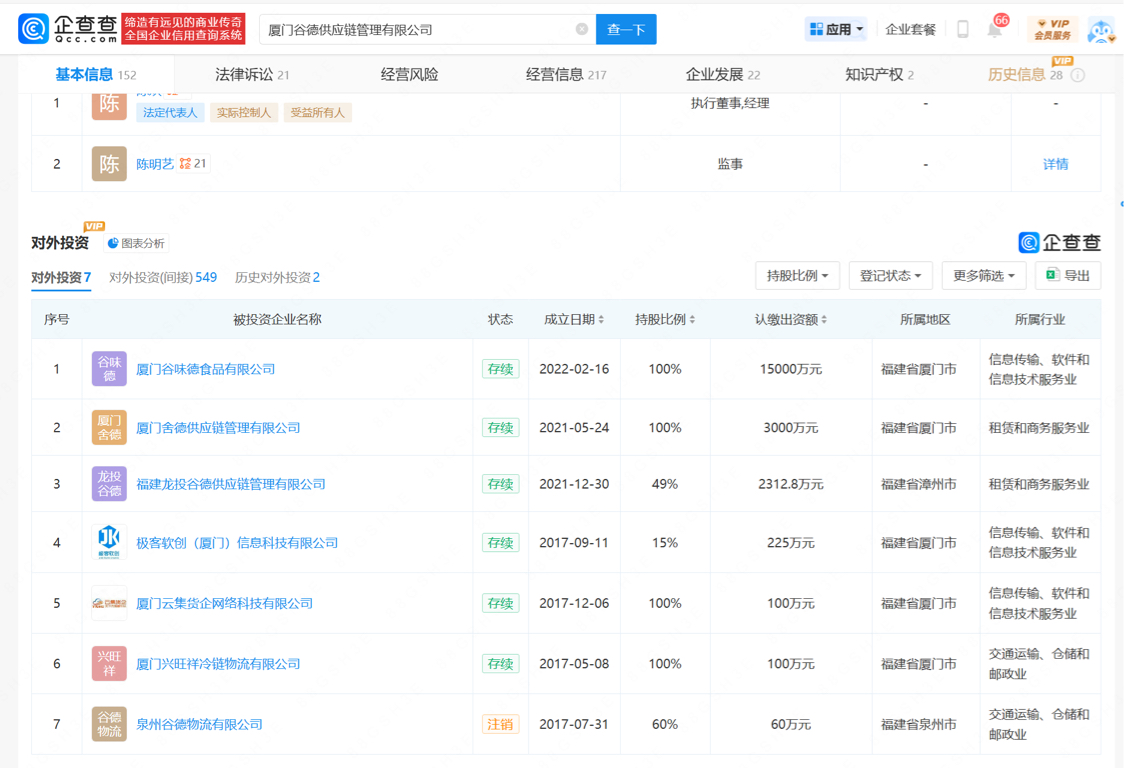Open 厦门兴旺祥冷链物流有限公司 link

(218, 664)
